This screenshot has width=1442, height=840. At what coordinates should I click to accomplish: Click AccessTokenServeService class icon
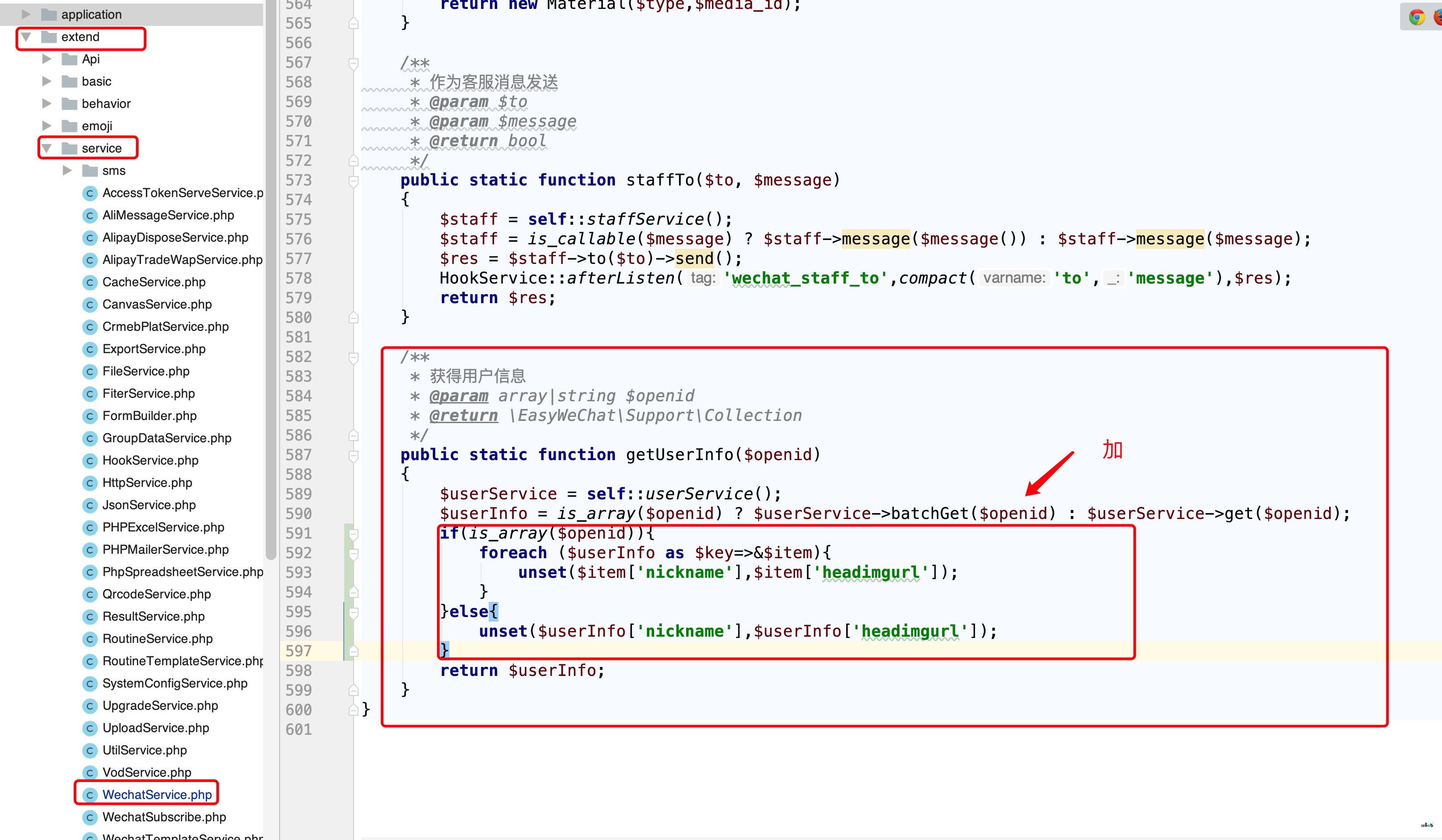[x=90, y=194]
